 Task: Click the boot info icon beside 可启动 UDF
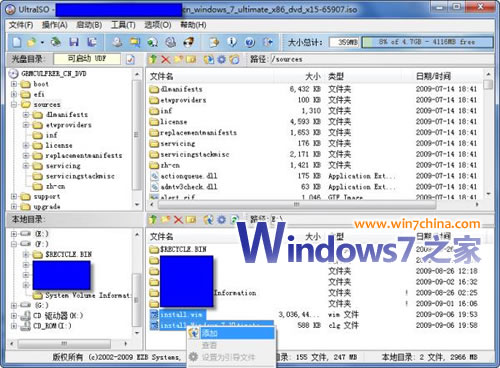pos(130,60)
